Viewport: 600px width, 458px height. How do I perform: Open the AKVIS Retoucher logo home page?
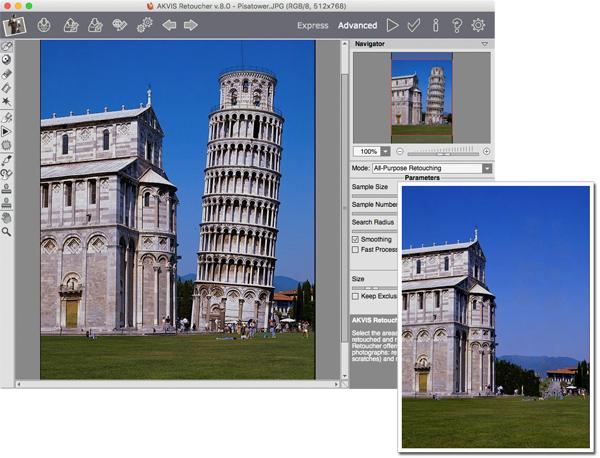(14, 25)
